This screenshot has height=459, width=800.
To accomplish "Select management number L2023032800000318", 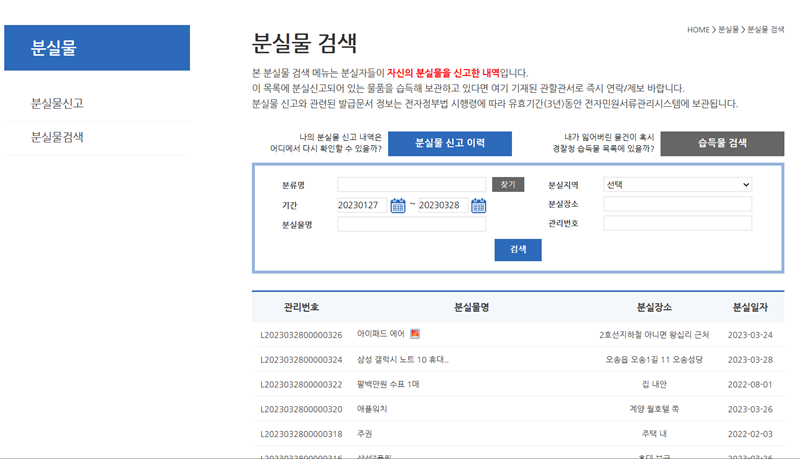I will pos(301,434).
